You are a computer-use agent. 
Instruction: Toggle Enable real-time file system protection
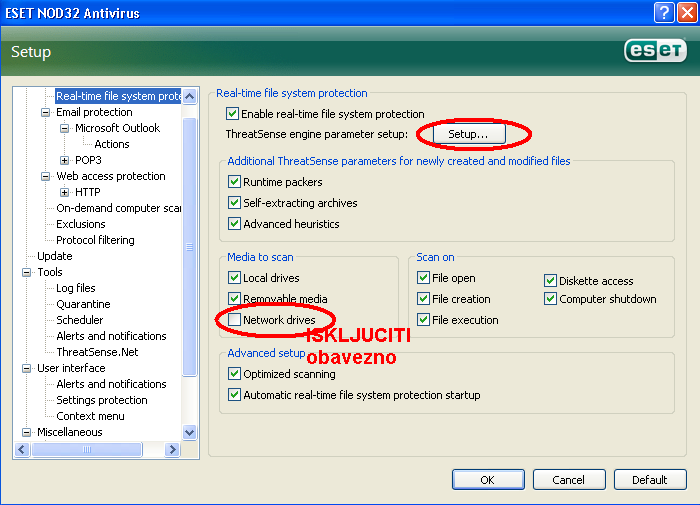[234, 114]
